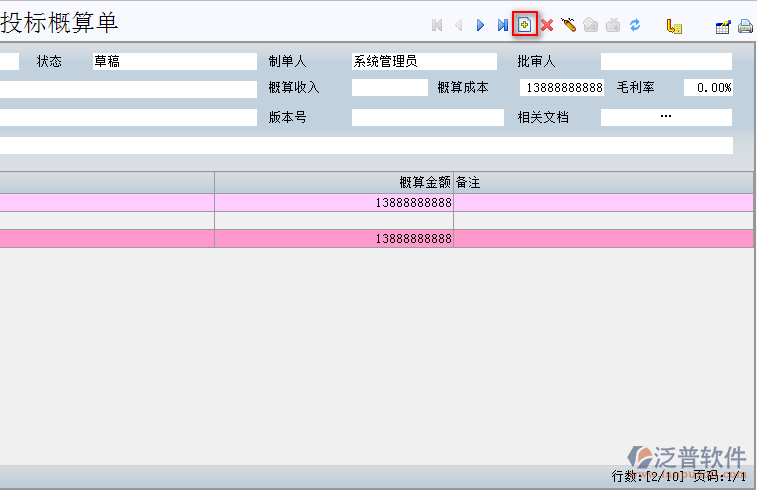The image size is (757, 490).
Task: Click the blue refresh arrows icon
Action: click(634, 25)
